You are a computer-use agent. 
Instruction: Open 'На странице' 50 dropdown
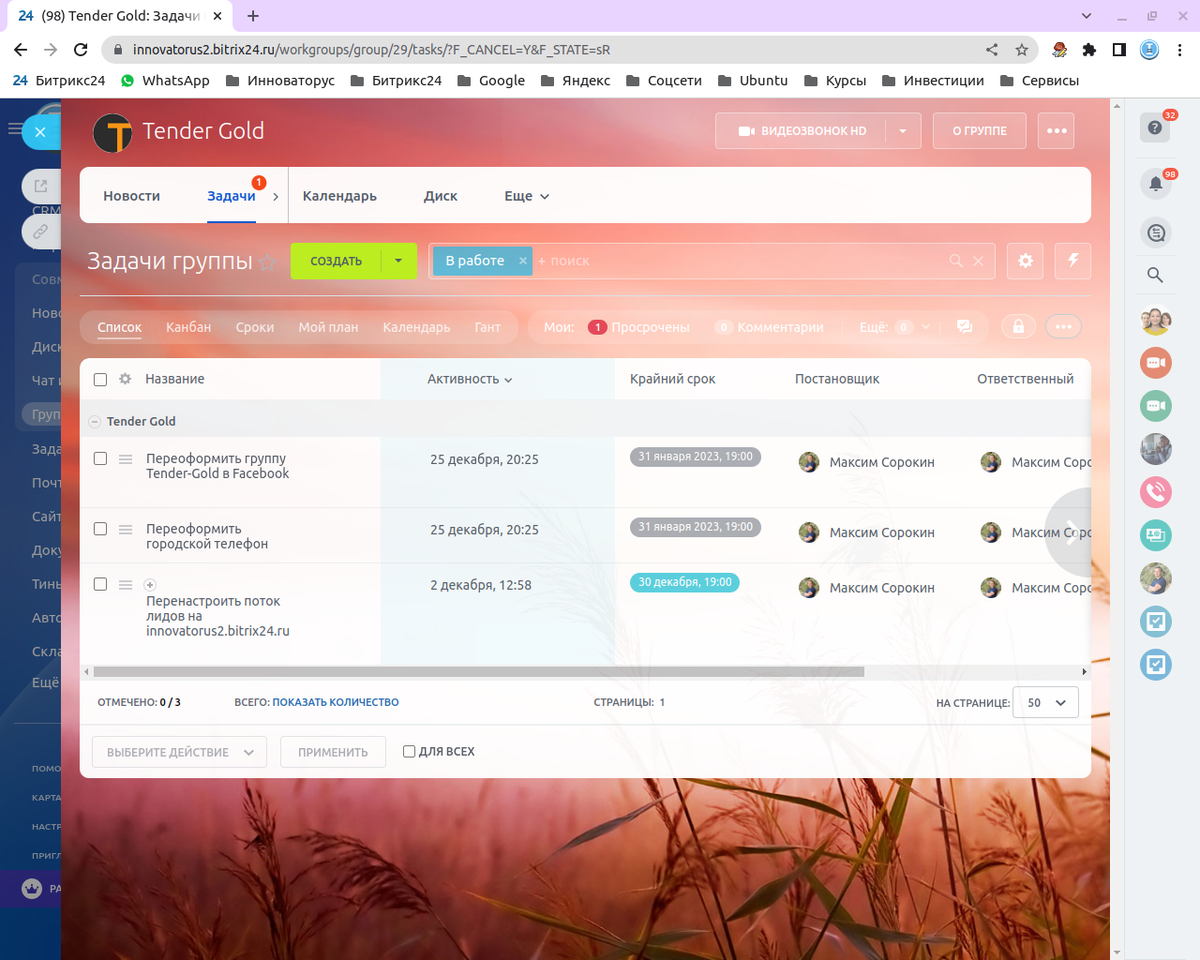1046,703
